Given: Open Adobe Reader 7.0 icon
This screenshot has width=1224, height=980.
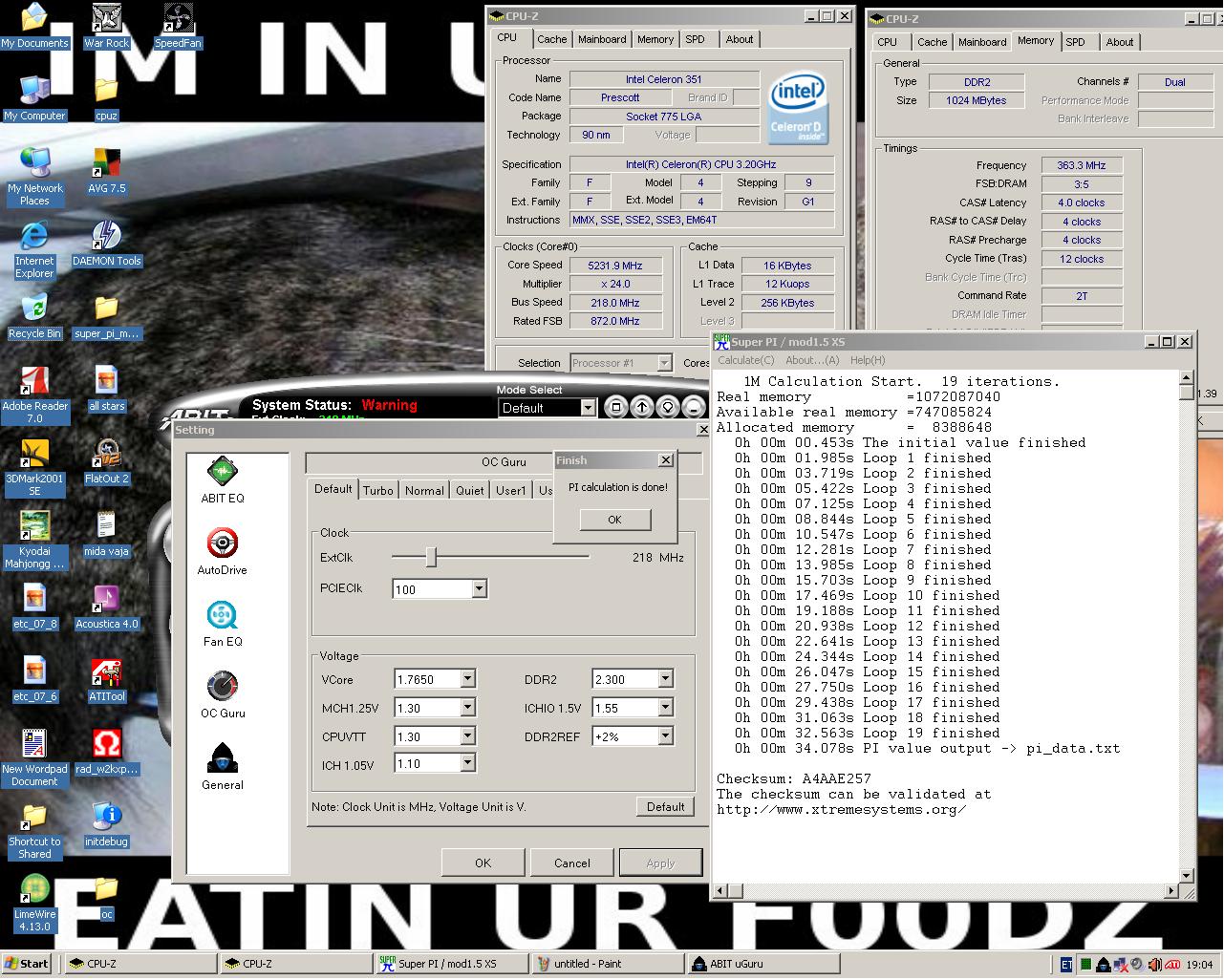Looking at the screenshot, I should click(x=34, y=395).
